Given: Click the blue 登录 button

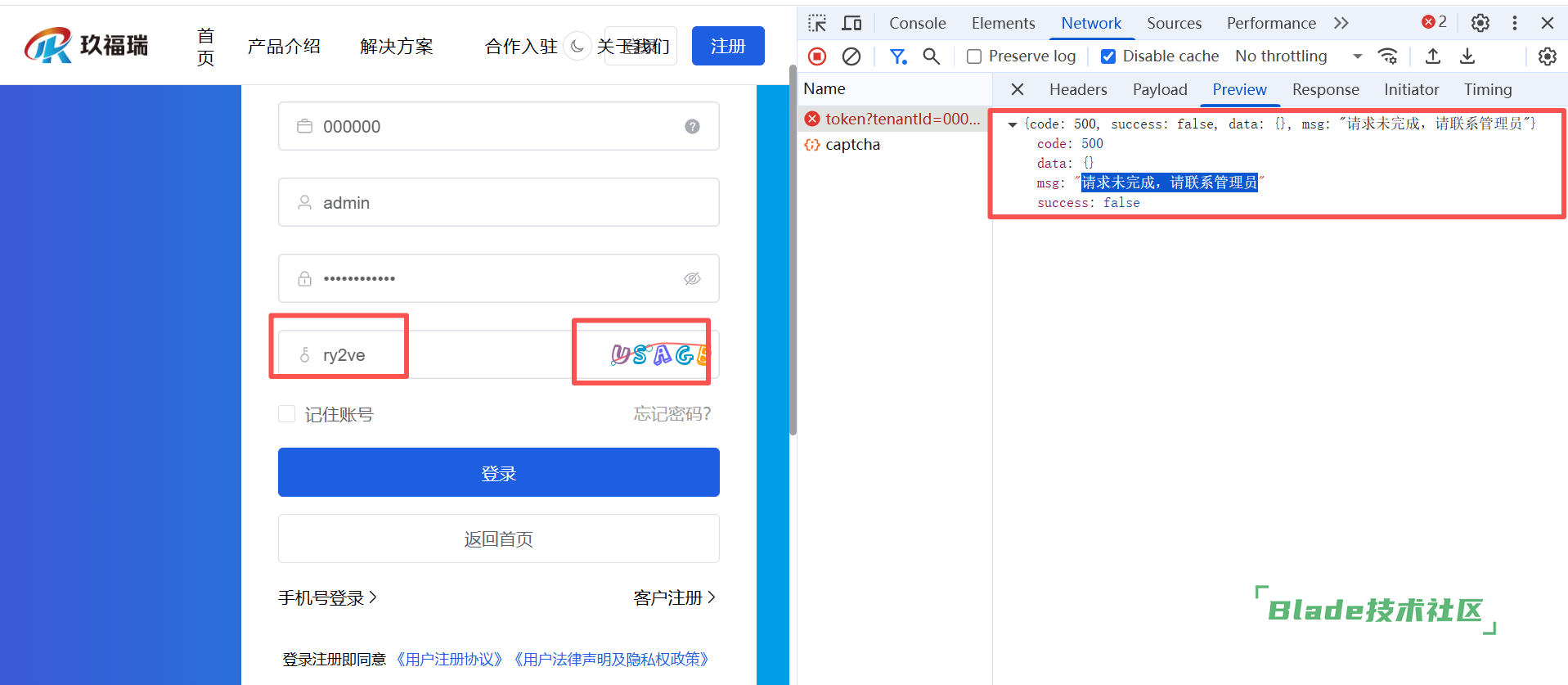Looking at the screenshot, I should point(498,472).
